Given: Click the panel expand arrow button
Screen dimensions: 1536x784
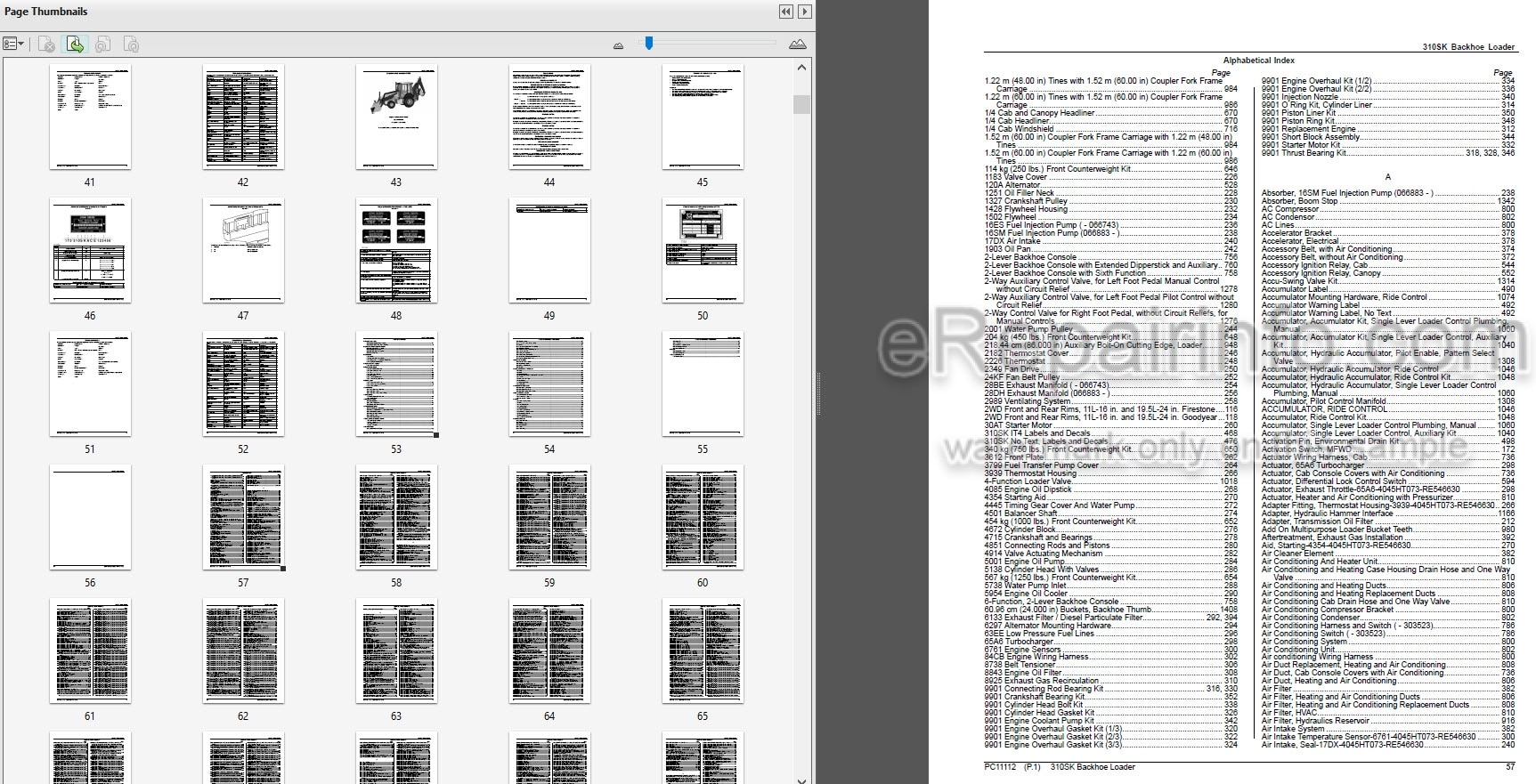Looking at the screenshot, I should (804, 12).
